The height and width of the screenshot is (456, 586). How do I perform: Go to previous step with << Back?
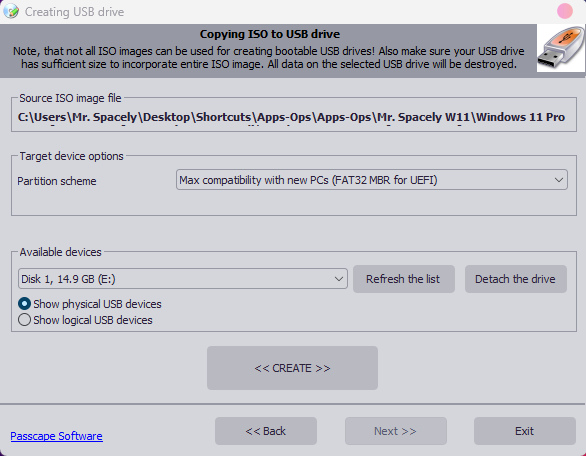click(x=266, y=431)
